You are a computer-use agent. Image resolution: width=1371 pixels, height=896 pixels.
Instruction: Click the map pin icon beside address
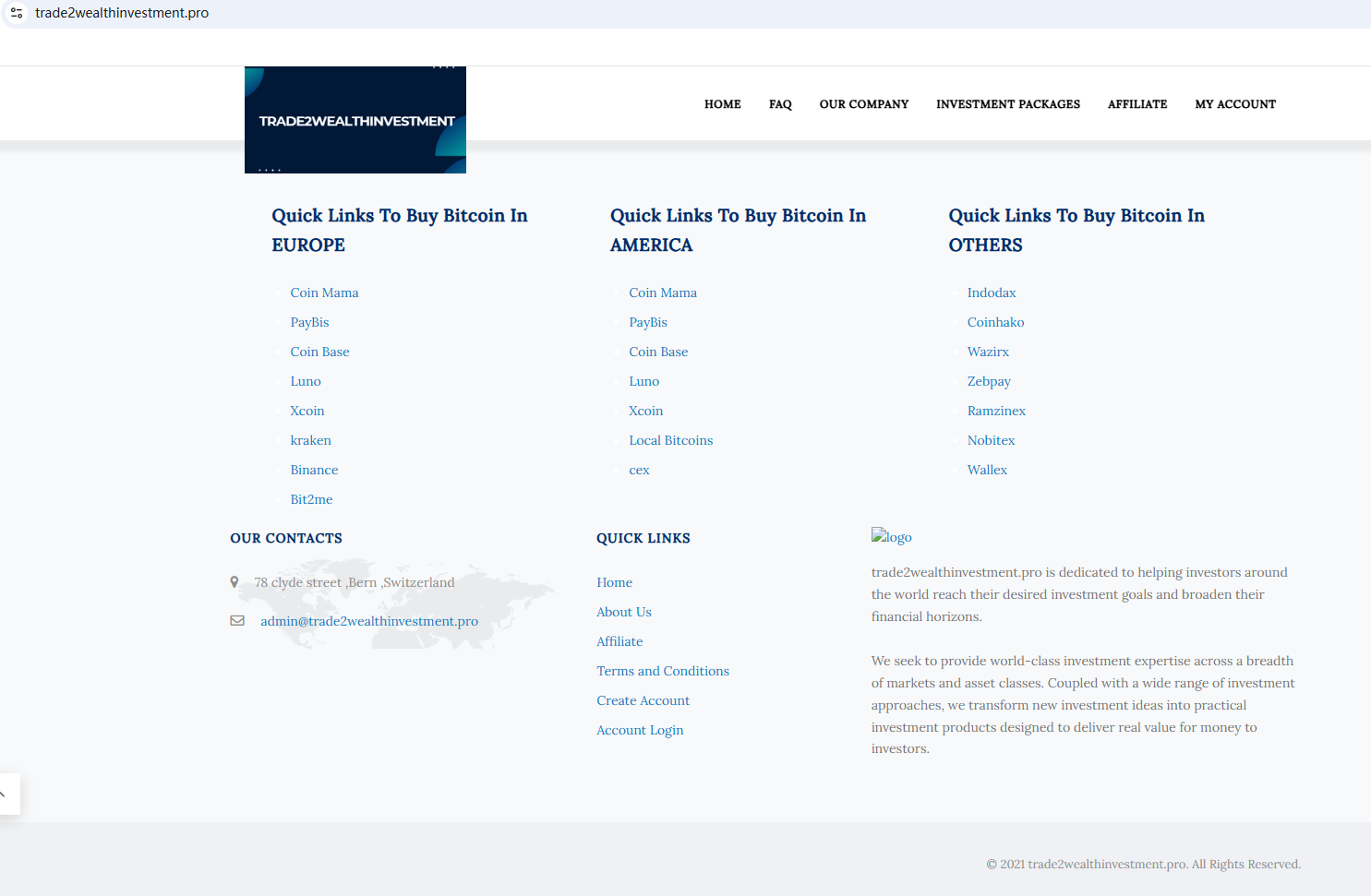click(235, 582)
